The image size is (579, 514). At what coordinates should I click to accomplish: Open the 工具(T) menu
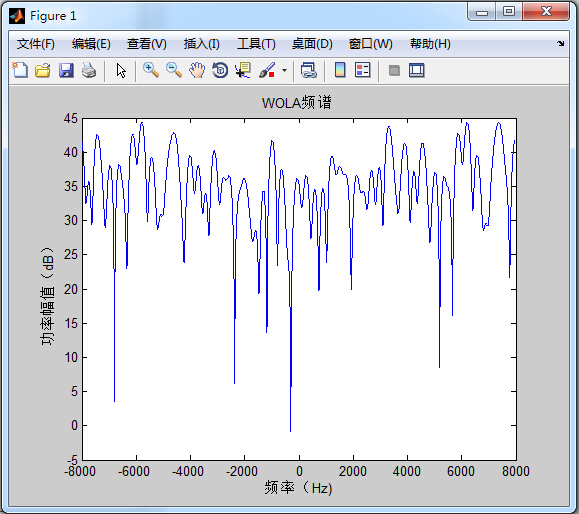click(256, 44)
